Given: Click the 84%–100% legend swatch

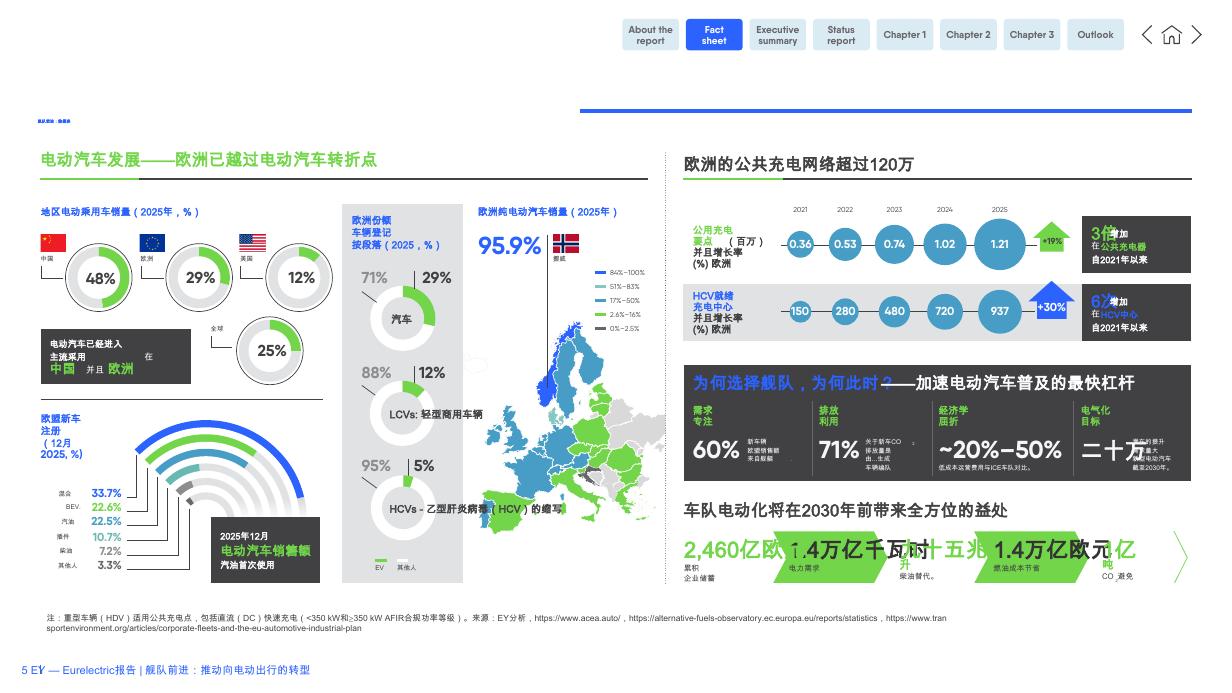Looking at the screenshot, I should (600, 272).
